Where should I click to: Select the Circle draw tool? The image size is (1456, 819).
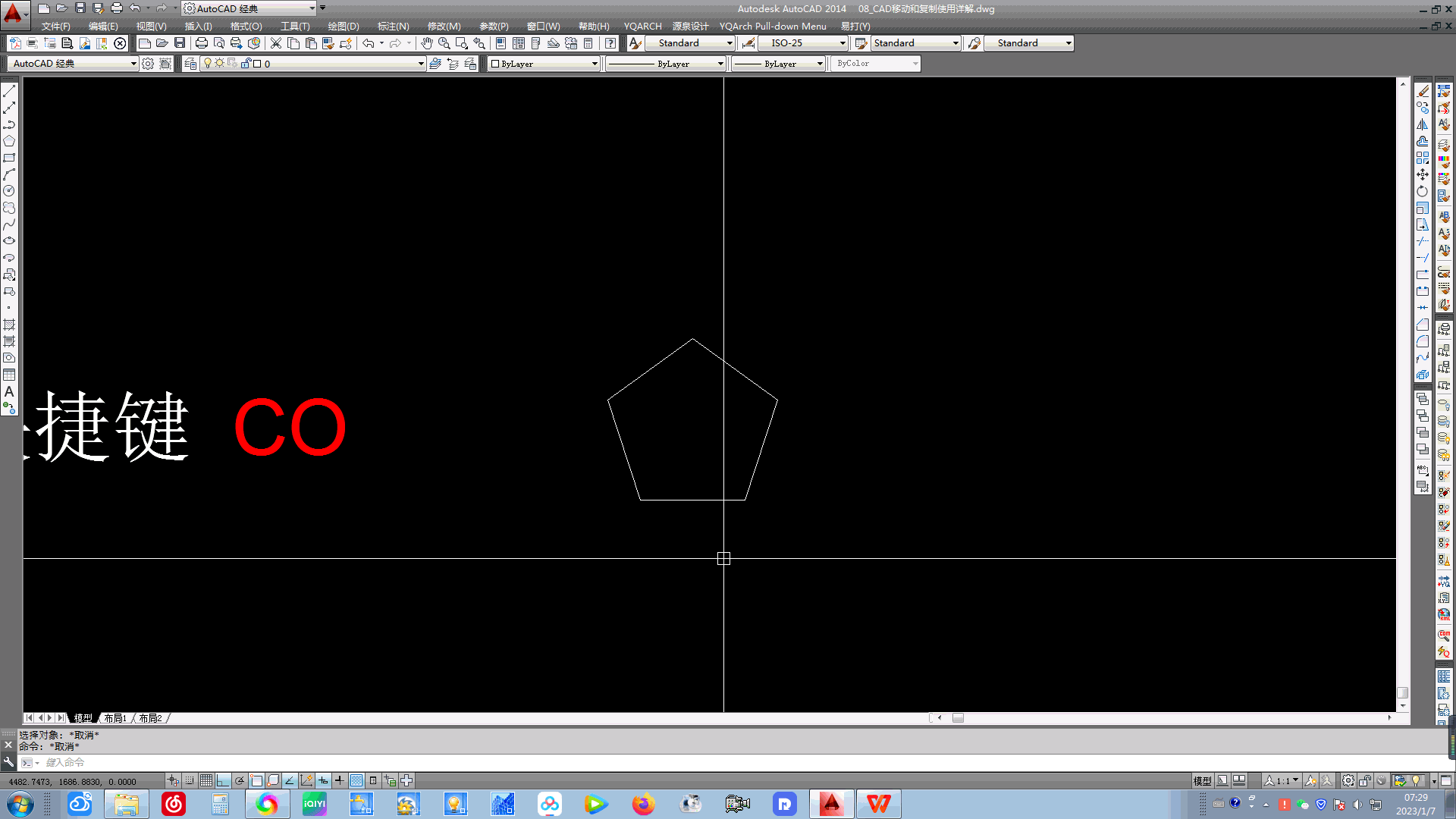pos(9,191)
